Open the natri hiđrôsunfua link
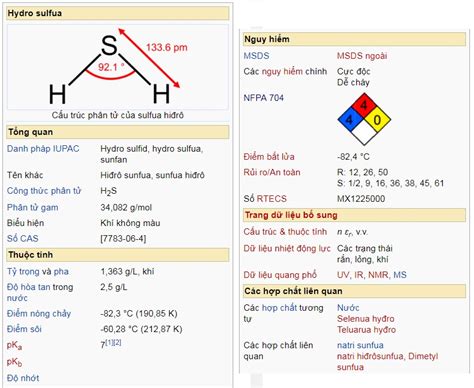The height and width of the screenshot is (388, 474). click(x=370, y=356)
